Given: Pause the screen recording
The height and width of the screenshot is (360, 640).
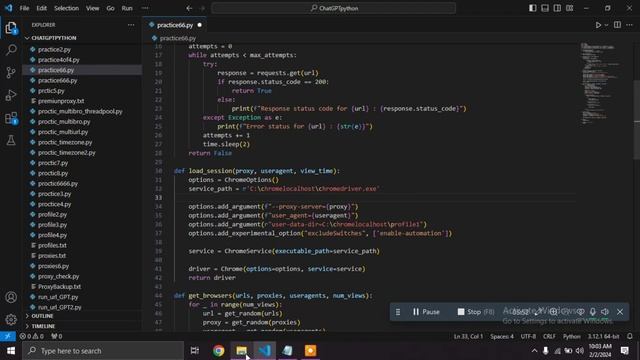Looking at the screenshot, I should pos(426,312).
